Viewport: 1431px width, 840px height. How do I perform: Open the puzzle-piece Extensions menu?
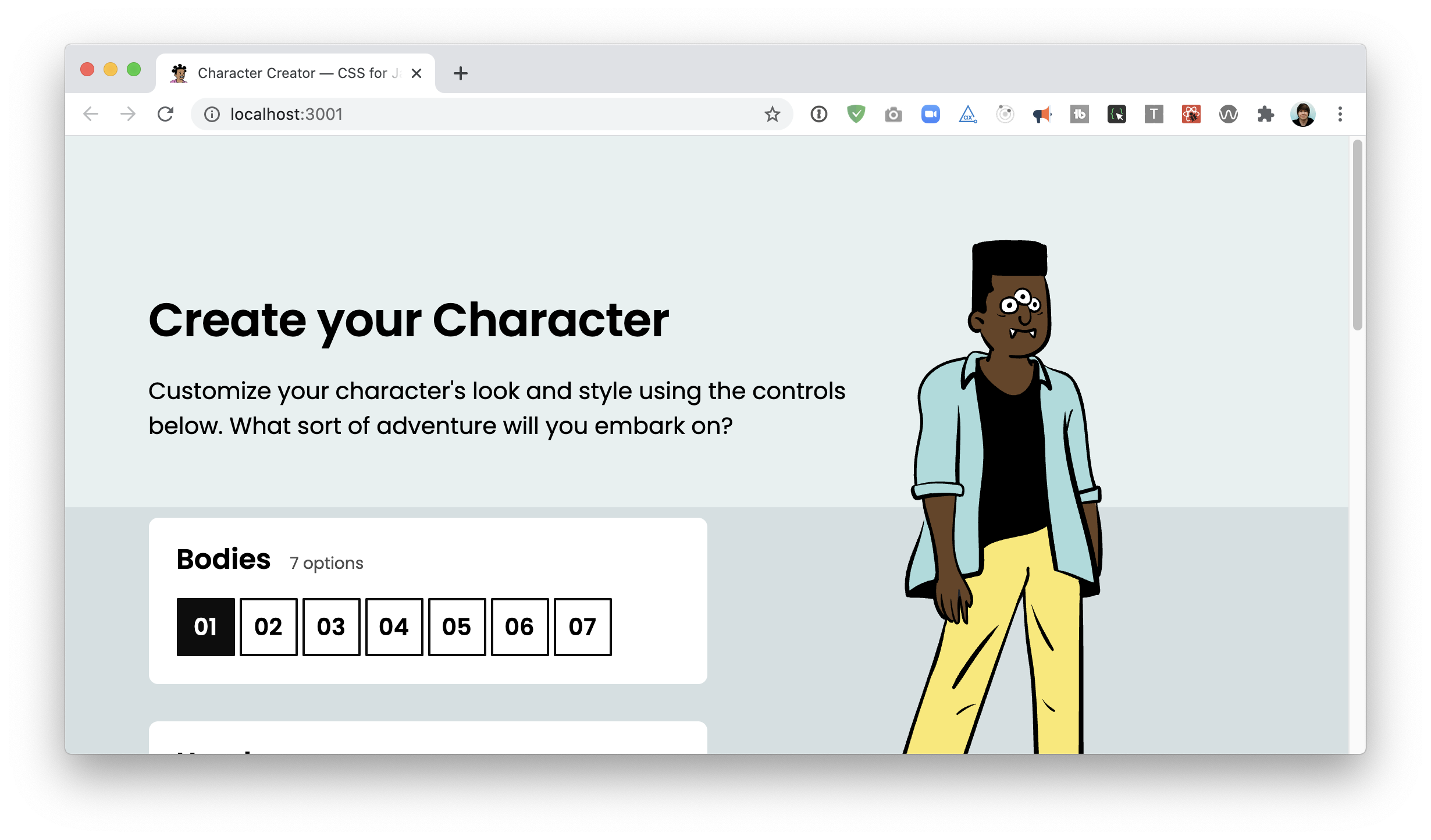pyautogui.click(x=1265, y=114)
